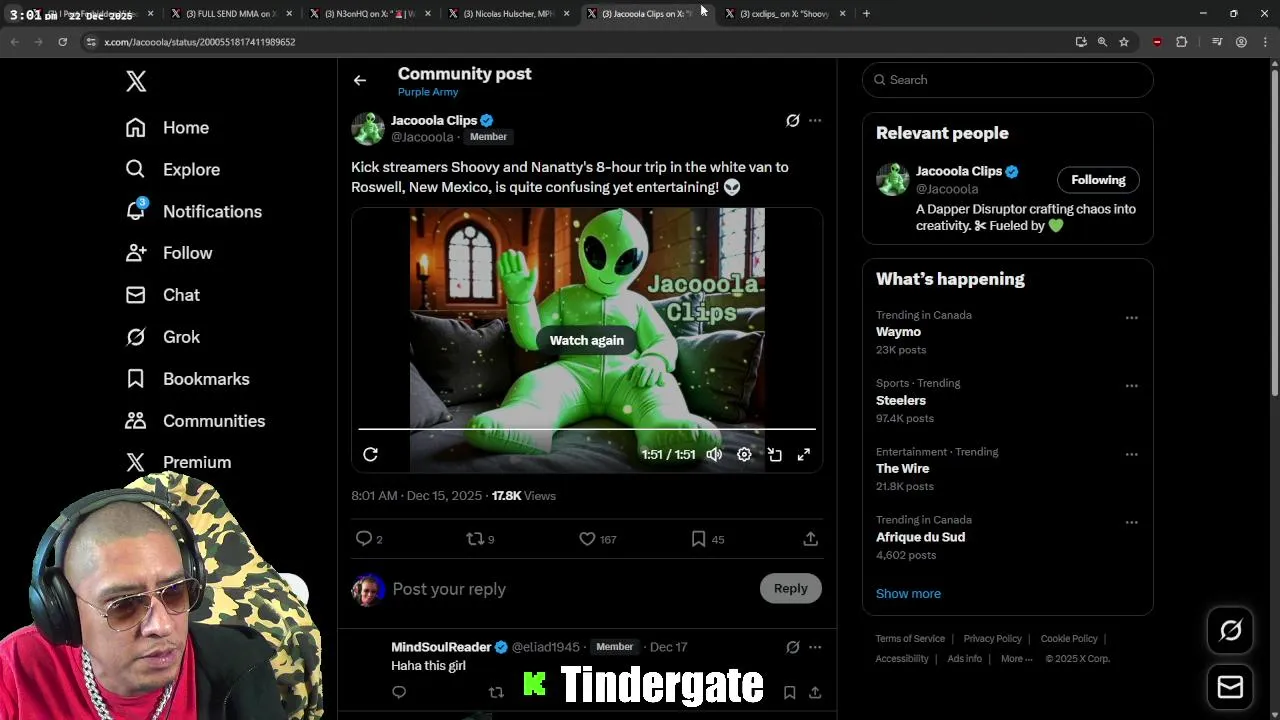Open video playback settings gear

click(744, 455)
